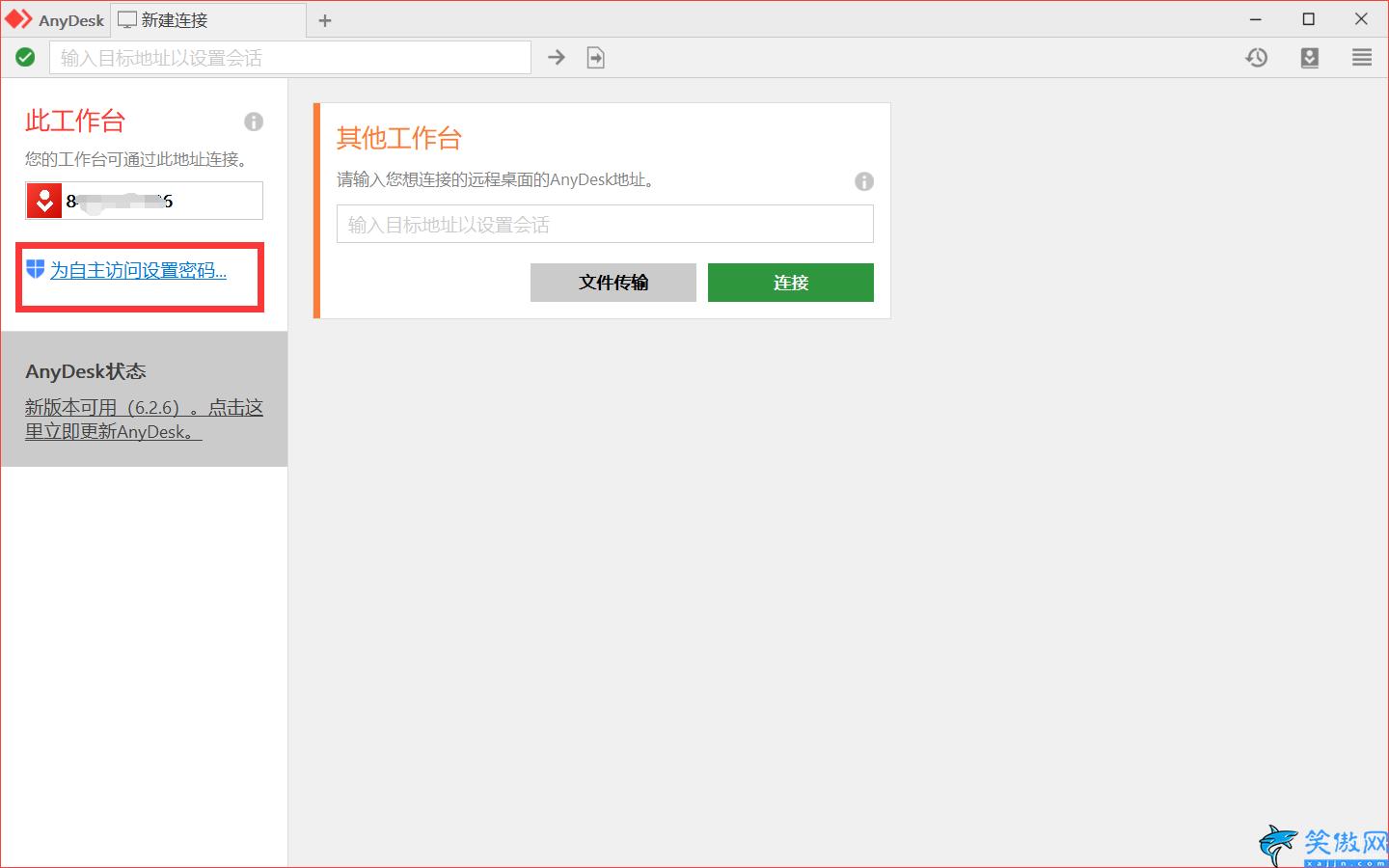Screen dimensions: 1389x868
Task: Click the red AnyDesk ID icon
Action: [x=44, y=201]
